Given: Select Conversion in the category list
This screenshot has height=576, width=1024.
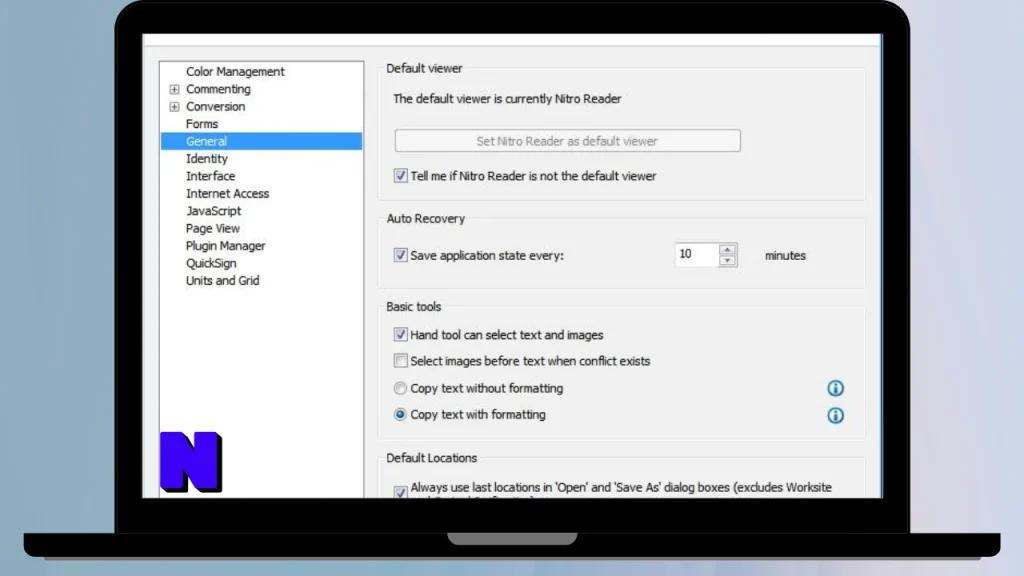Looking at the screenshot, I should [216, 106].
